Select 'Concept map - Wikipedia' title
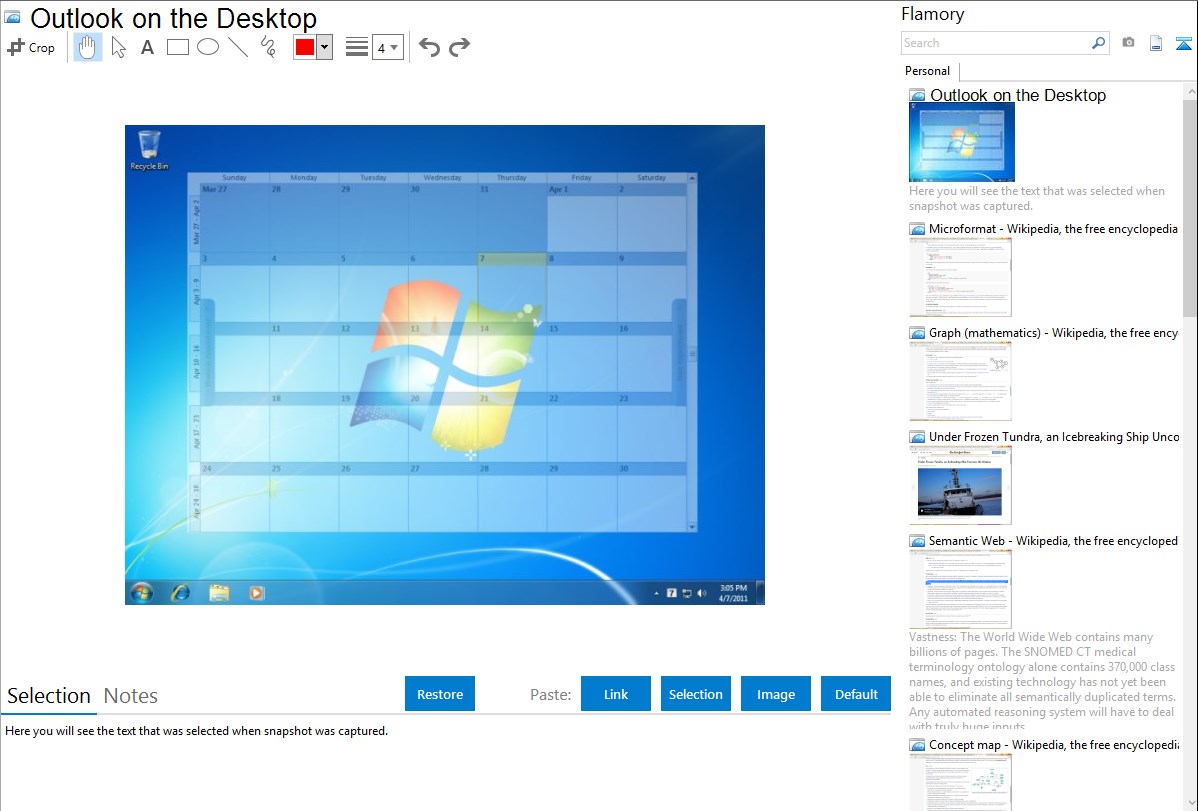 pyautogui.click(x=1054, y=745)
